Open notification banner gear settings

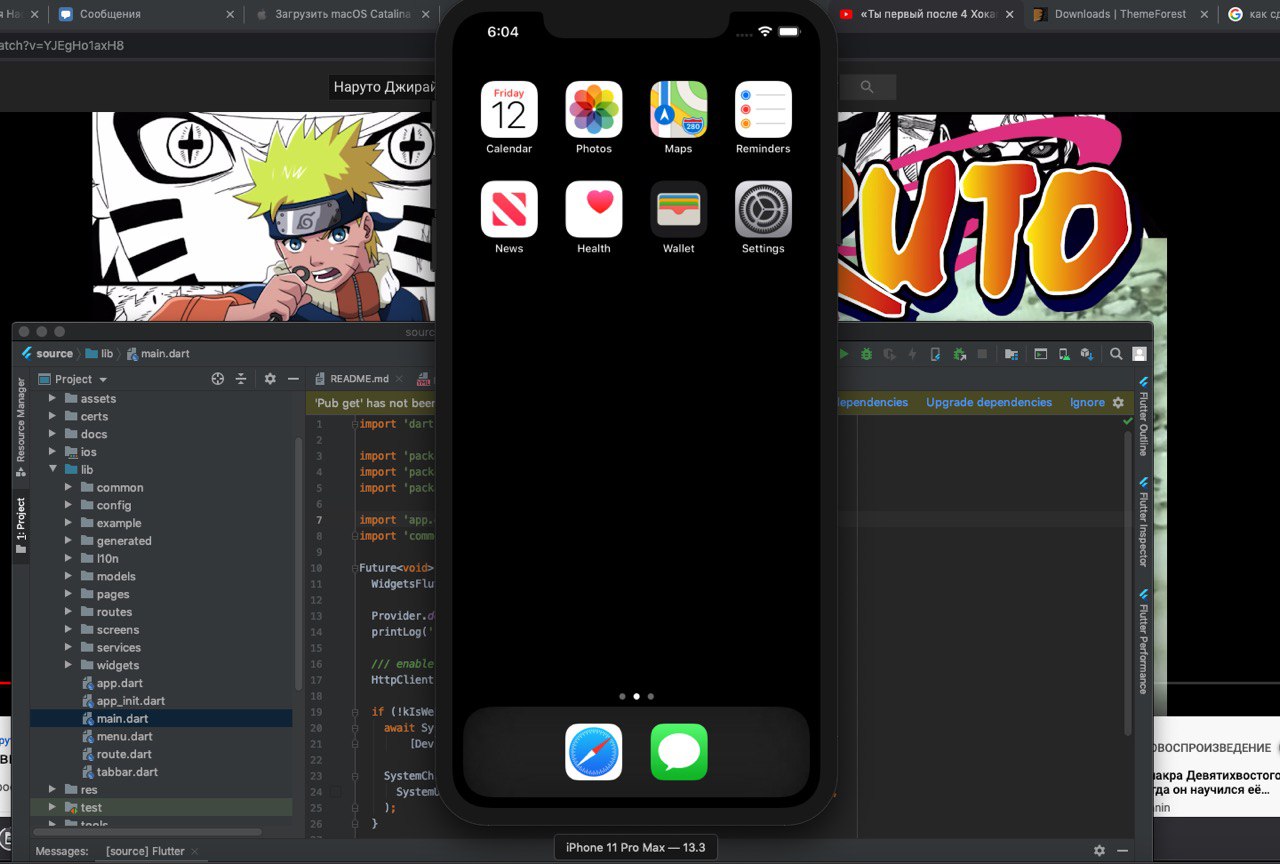click(1118, 402)
